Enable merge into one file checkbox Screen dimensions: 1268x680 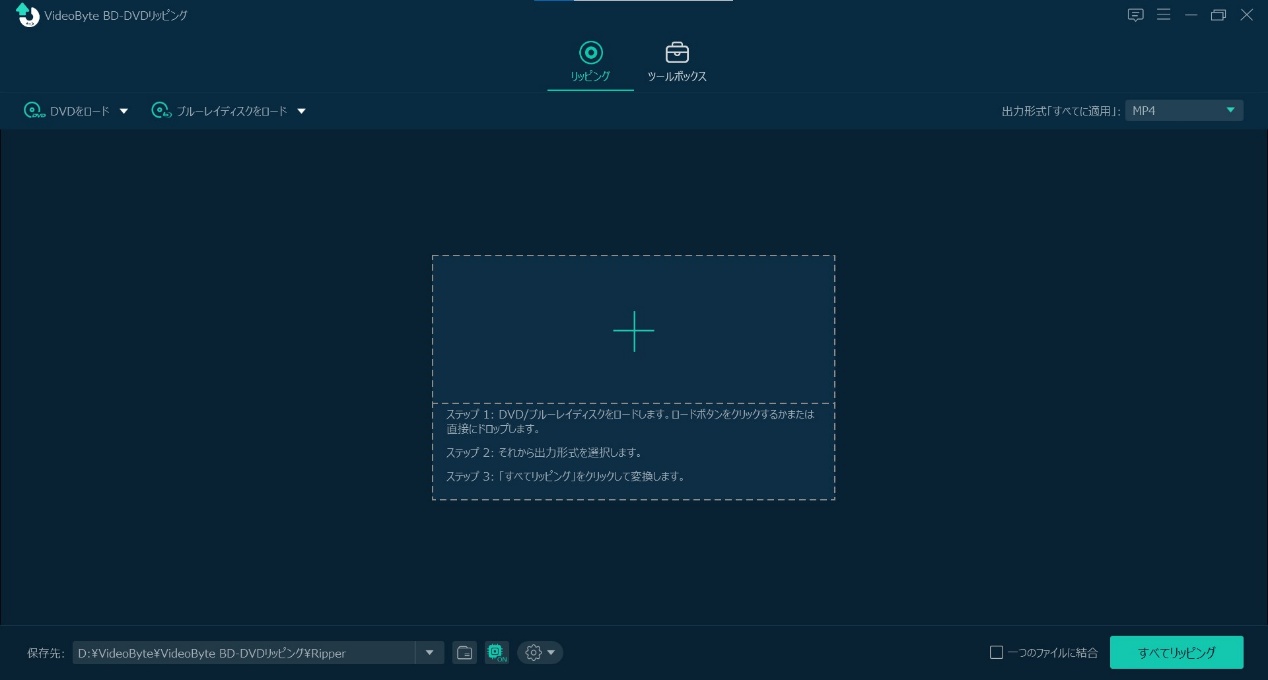(x=996, y=653)
